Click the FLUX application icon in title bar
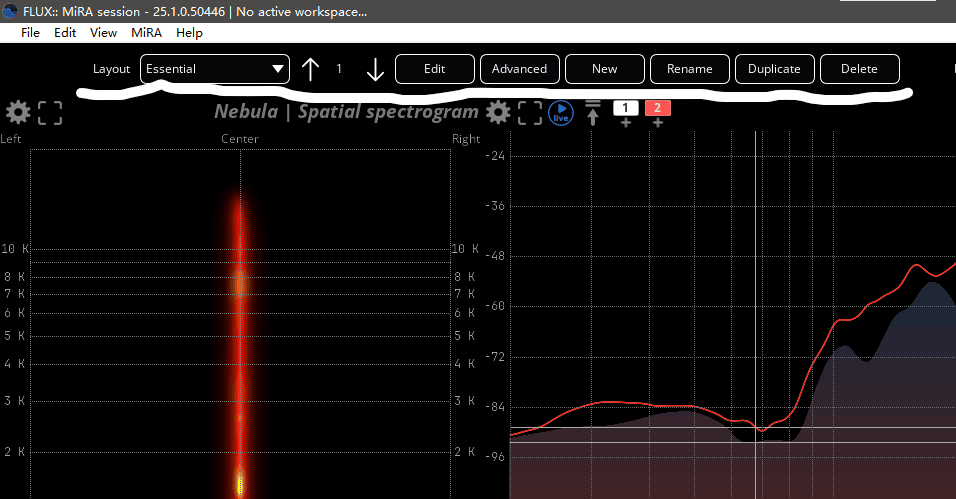This screenshot has width=956, height=499. point(10,11)
